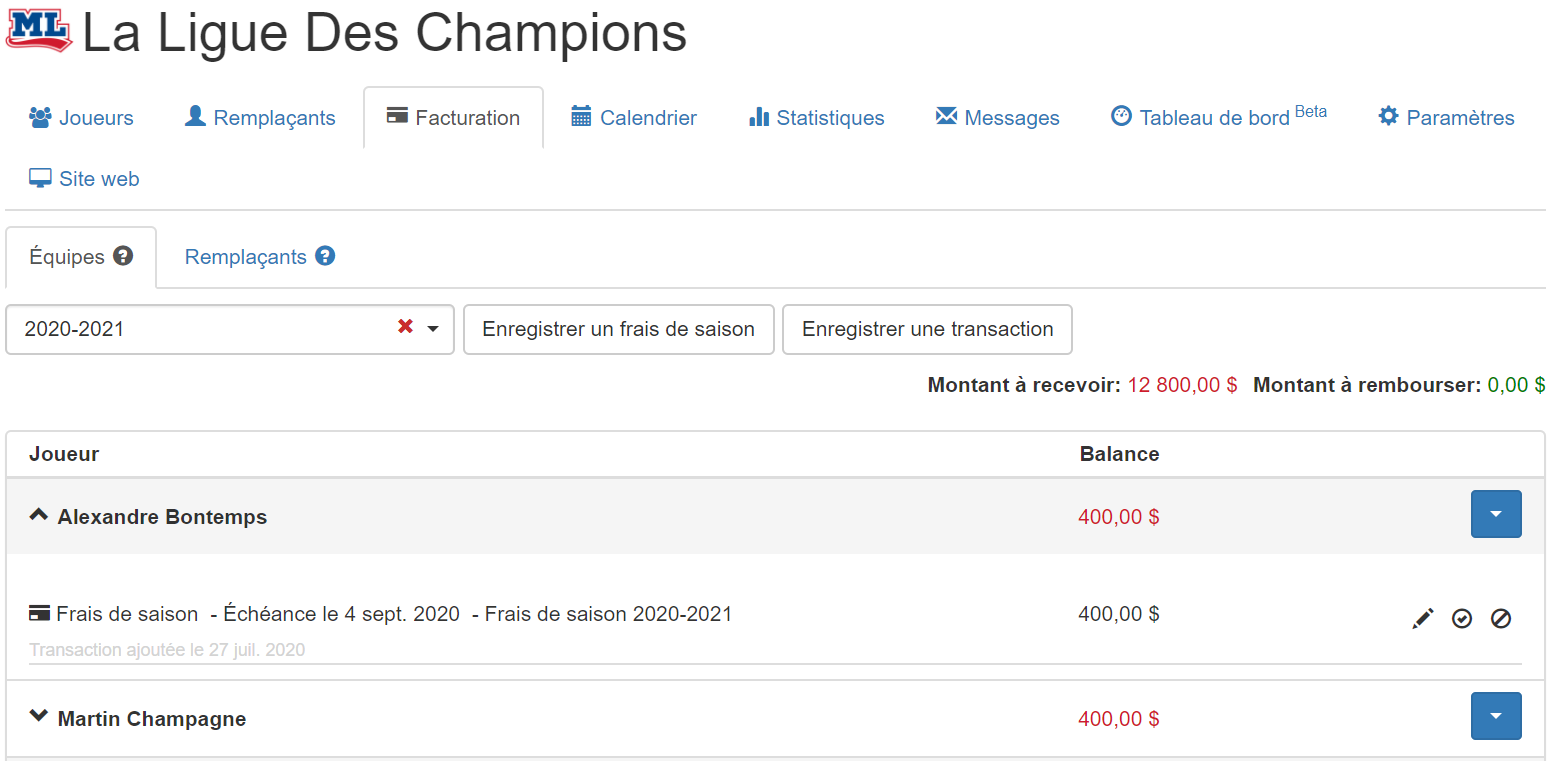Image resolution: width=1549 pixels, height=761 pixels.
Task: Go to the Statistiques tab
Action: [x=816, y=118]
